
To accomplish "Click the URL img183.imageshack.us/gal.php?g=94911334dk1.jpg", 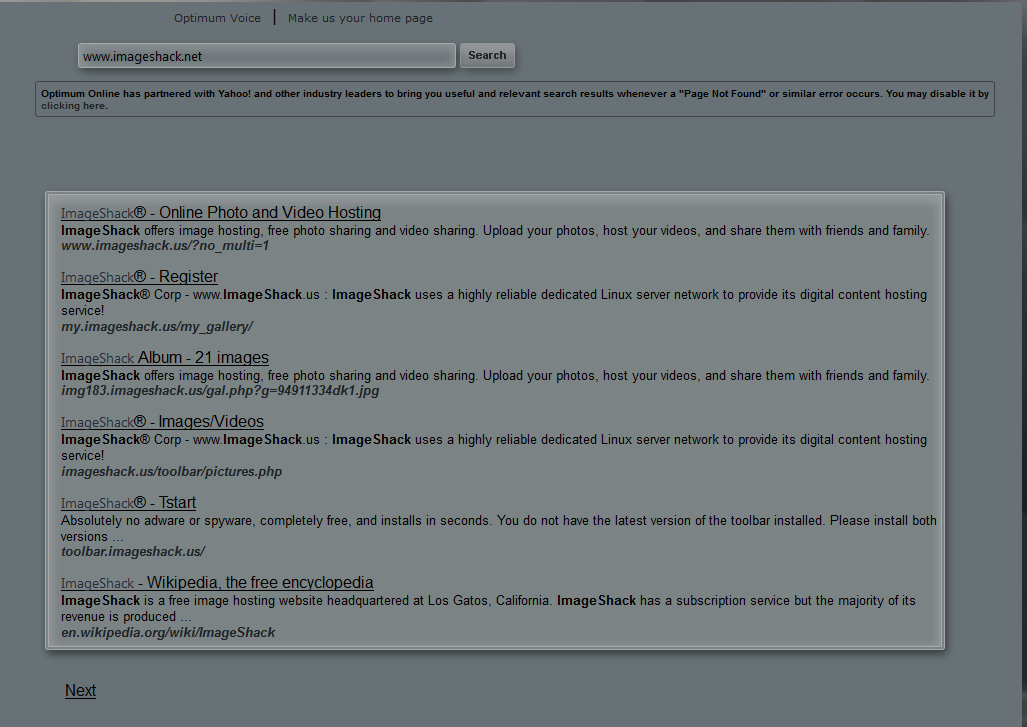I will (220, 391).
